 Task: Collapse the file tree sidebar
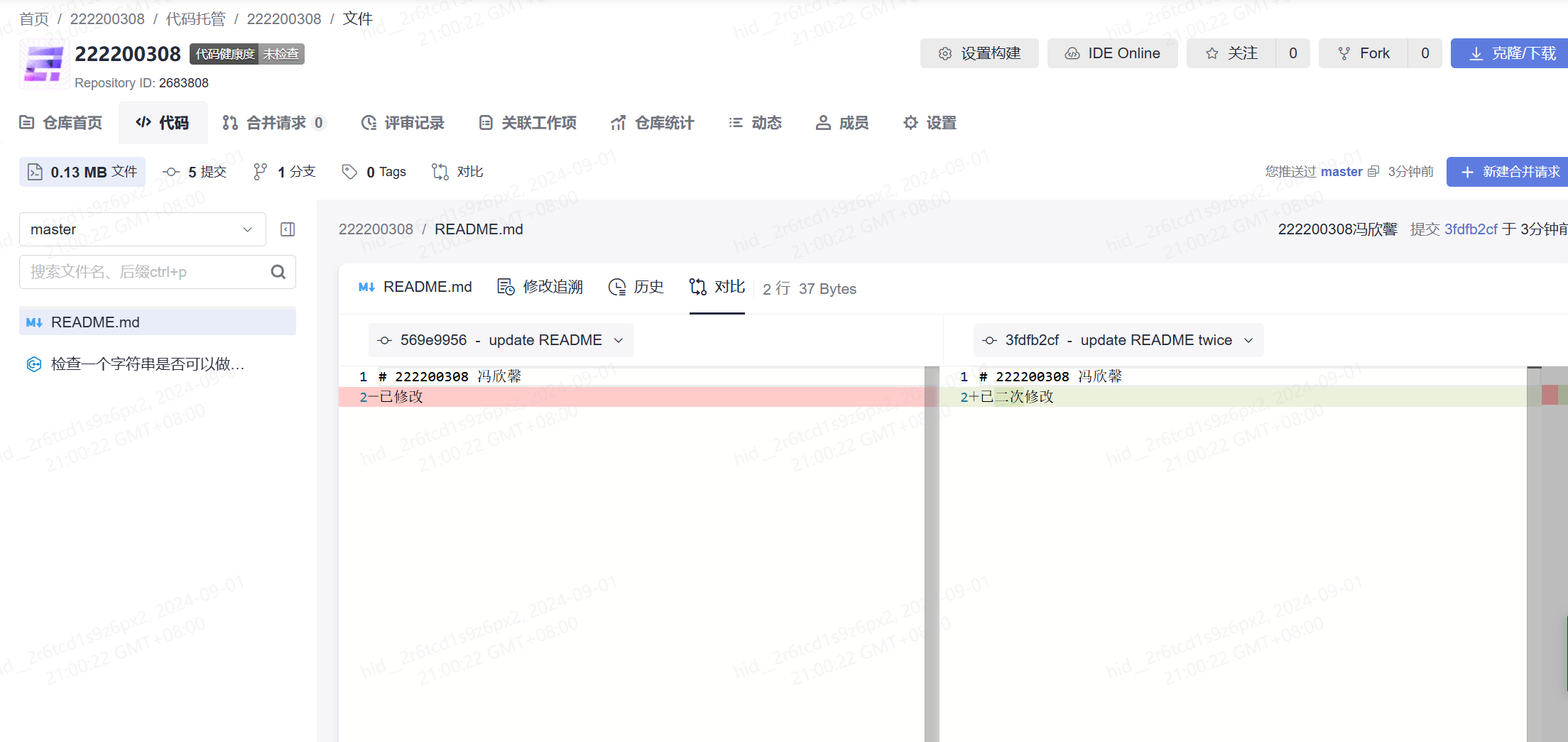[x=288, y=229]
